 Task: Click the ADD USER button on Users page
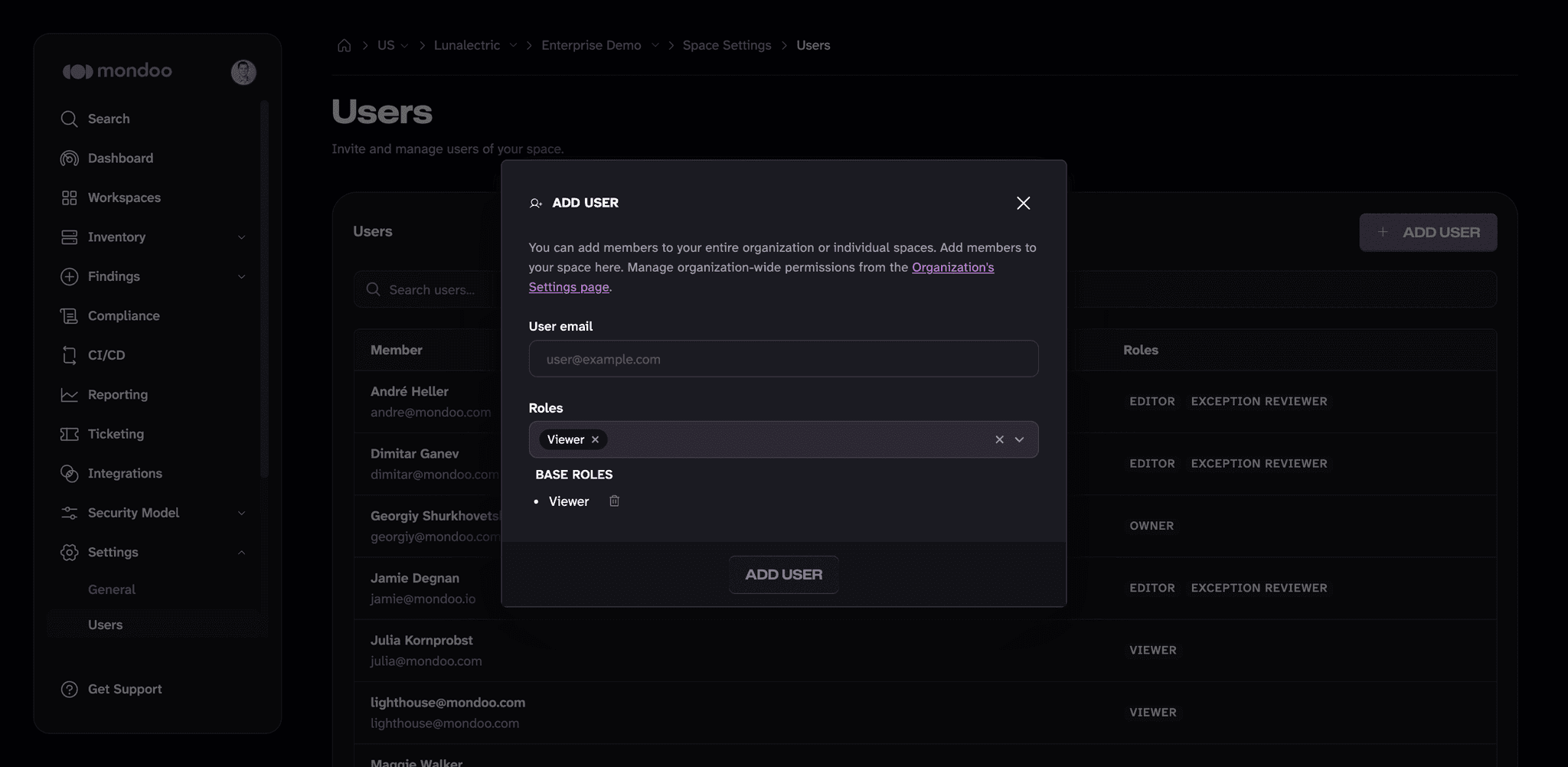(x=1428, y=232)
